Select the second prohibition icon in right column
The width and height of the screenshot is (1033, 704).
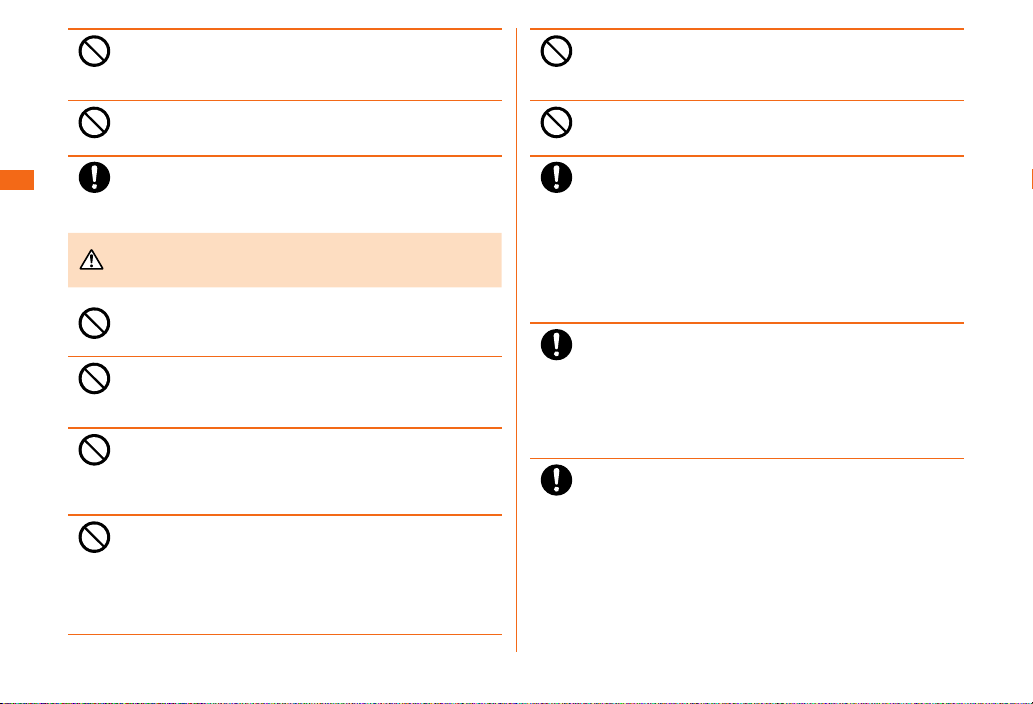pyautogui.click(x=556, y=122)
